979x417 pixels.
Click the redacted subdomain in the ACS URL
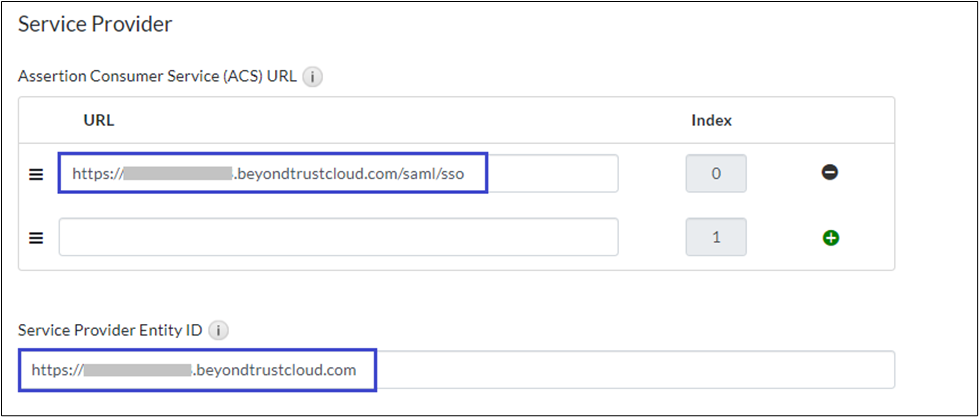178,173
